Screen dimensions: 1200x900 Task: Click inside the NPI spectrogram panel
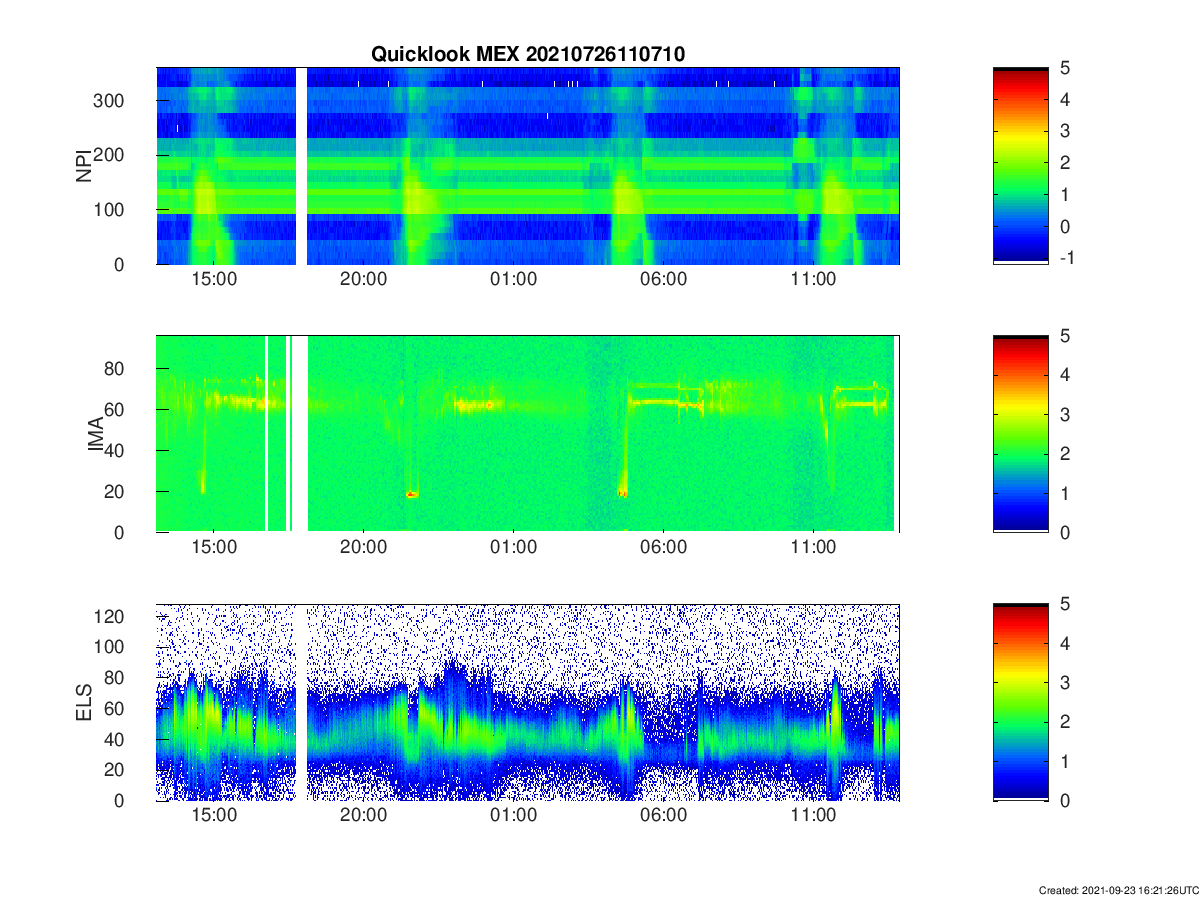pyautogui.click(x=528, y=166)
